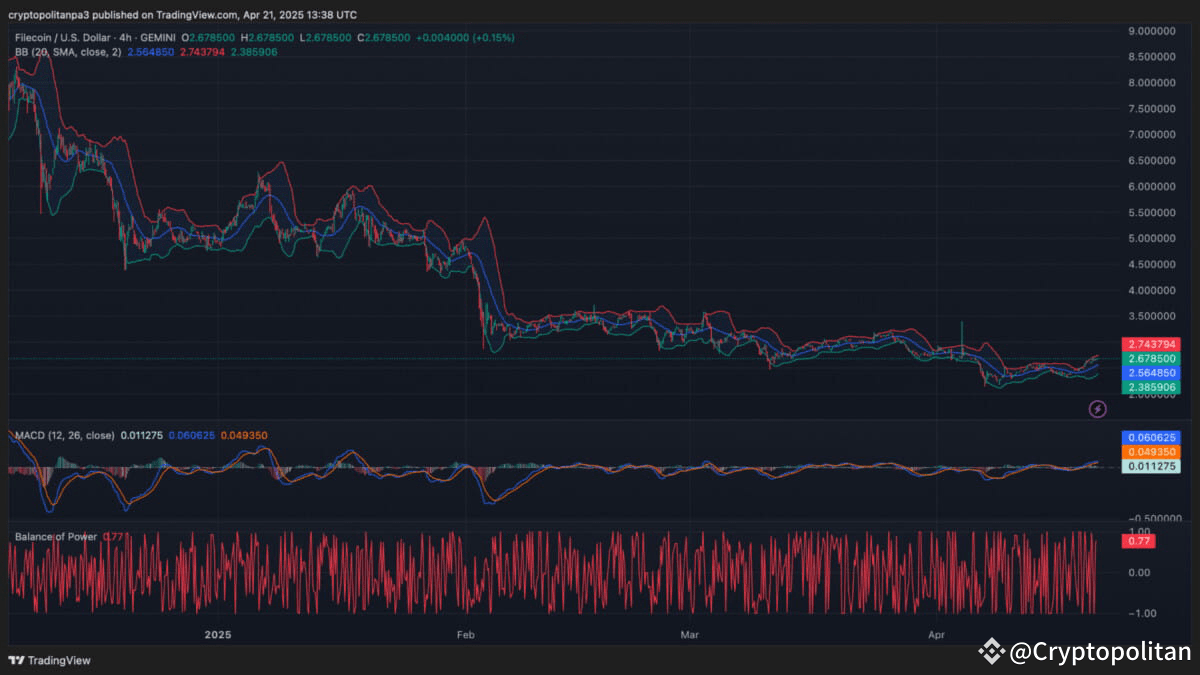Click the lightning bolt icon near the price axis
Viewport: 1200px width, 675px height.
1097,408
